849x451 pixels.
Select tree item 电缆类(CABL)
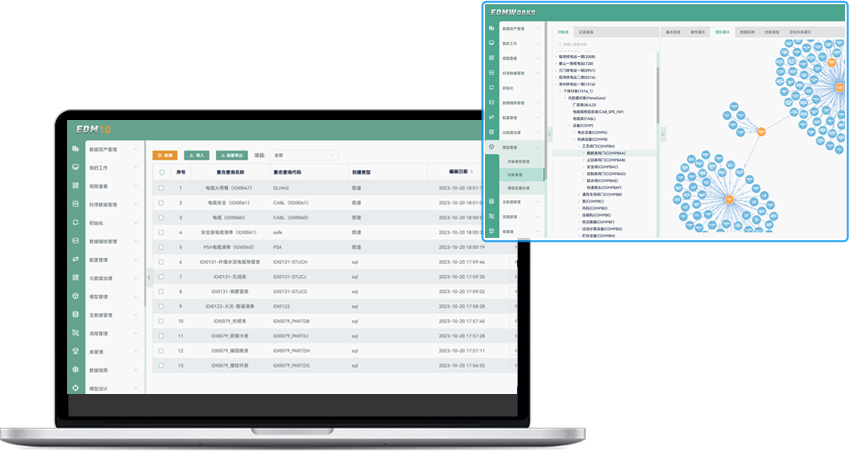584,119
